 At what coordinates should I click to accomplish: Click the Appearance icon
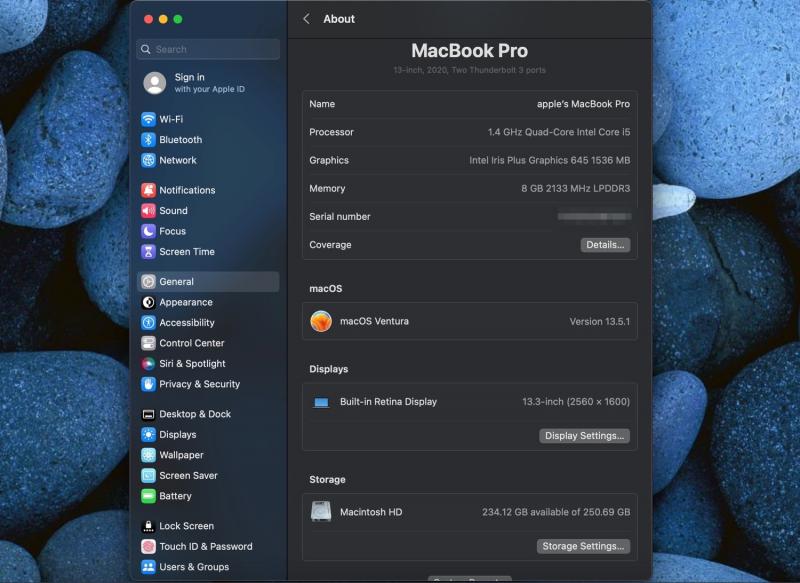[148, 302]
